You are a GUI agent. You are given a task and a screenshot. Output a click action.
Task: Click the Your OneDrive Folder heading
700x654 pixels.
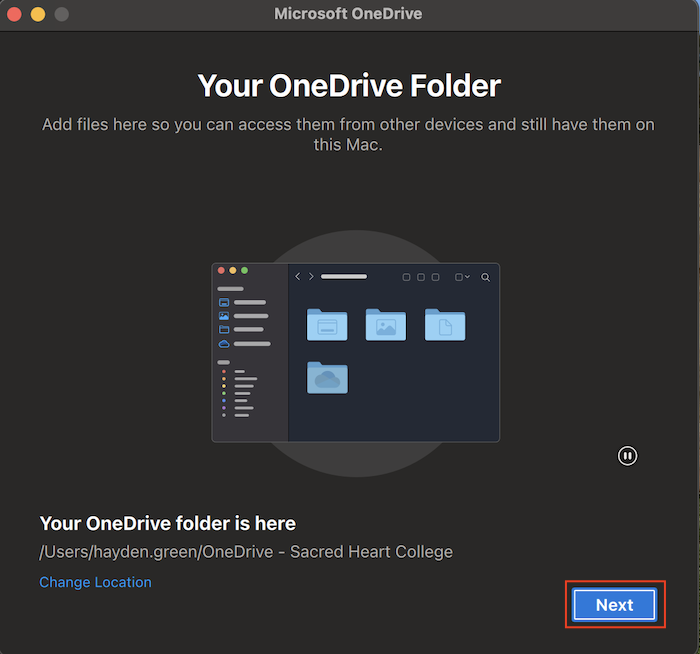point(349,85)
